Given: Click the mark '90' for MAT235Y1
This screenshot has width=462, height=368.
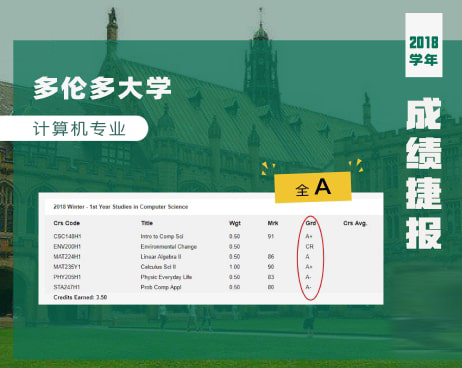Looking at the screenshot, I should click(271, 267).
